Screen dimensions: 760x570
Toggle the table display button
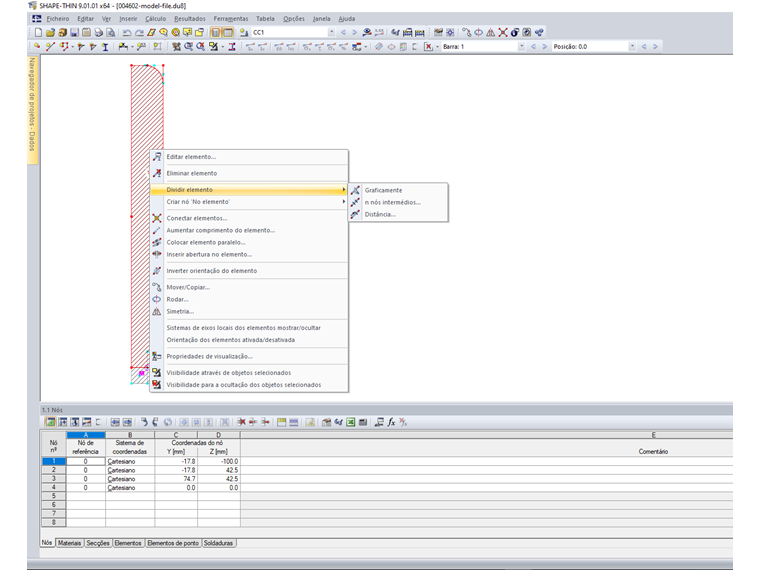click(x=228, y=32)
